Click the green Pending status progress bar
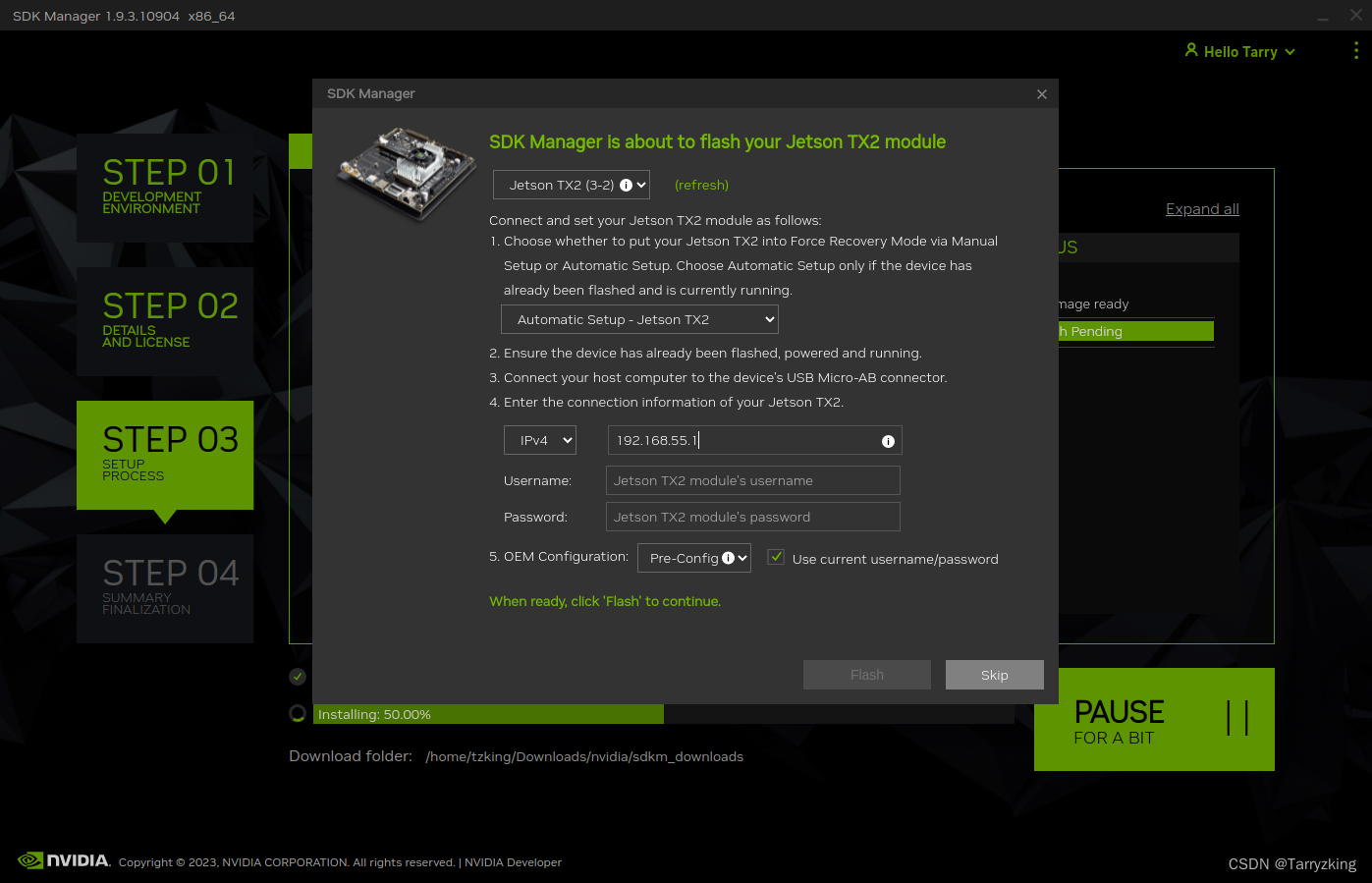The image size is (1372, 883). coord(1136,331)
